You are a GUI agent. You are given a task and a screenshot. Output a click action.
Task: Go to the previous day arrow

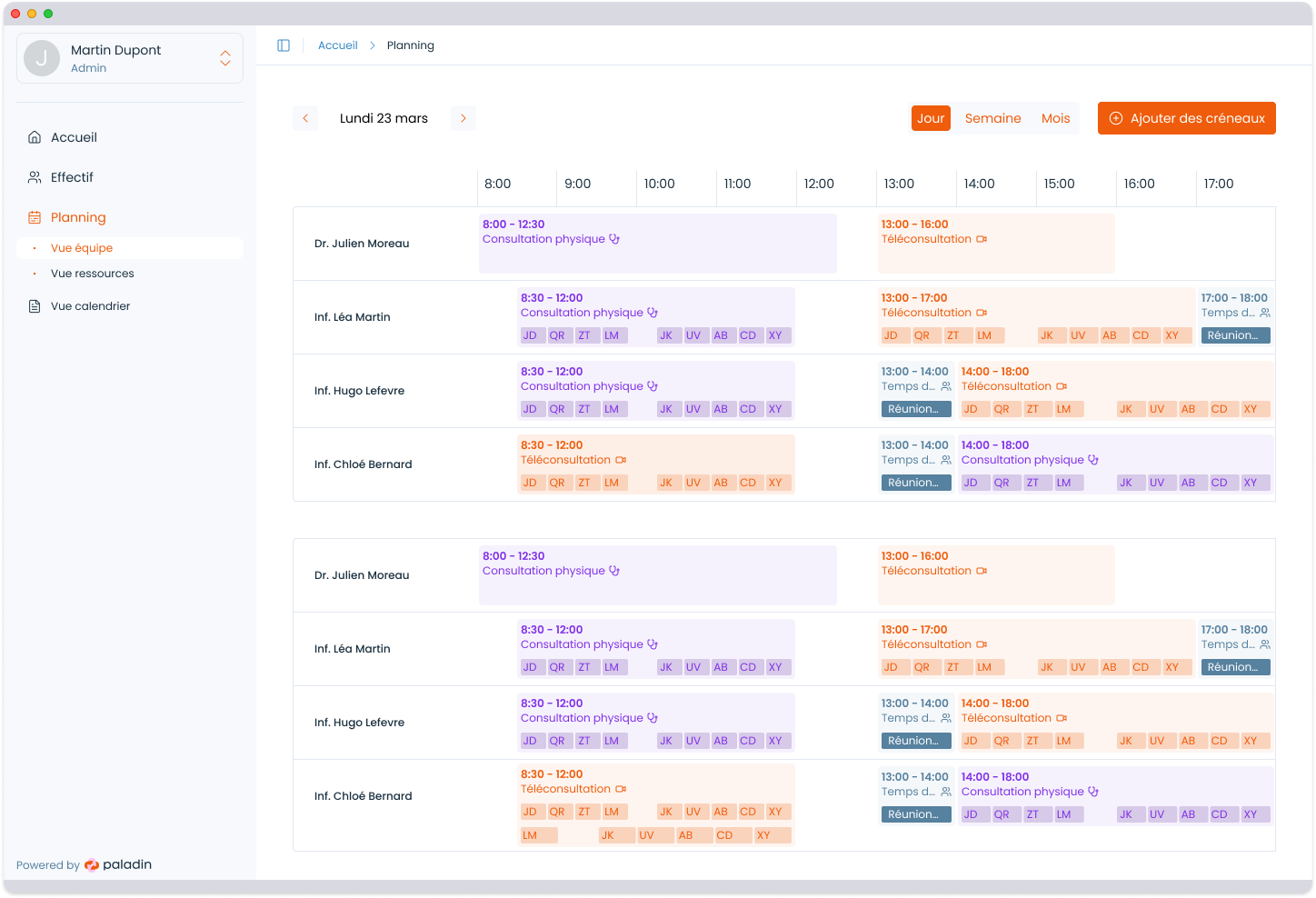[x=305, y=118]
